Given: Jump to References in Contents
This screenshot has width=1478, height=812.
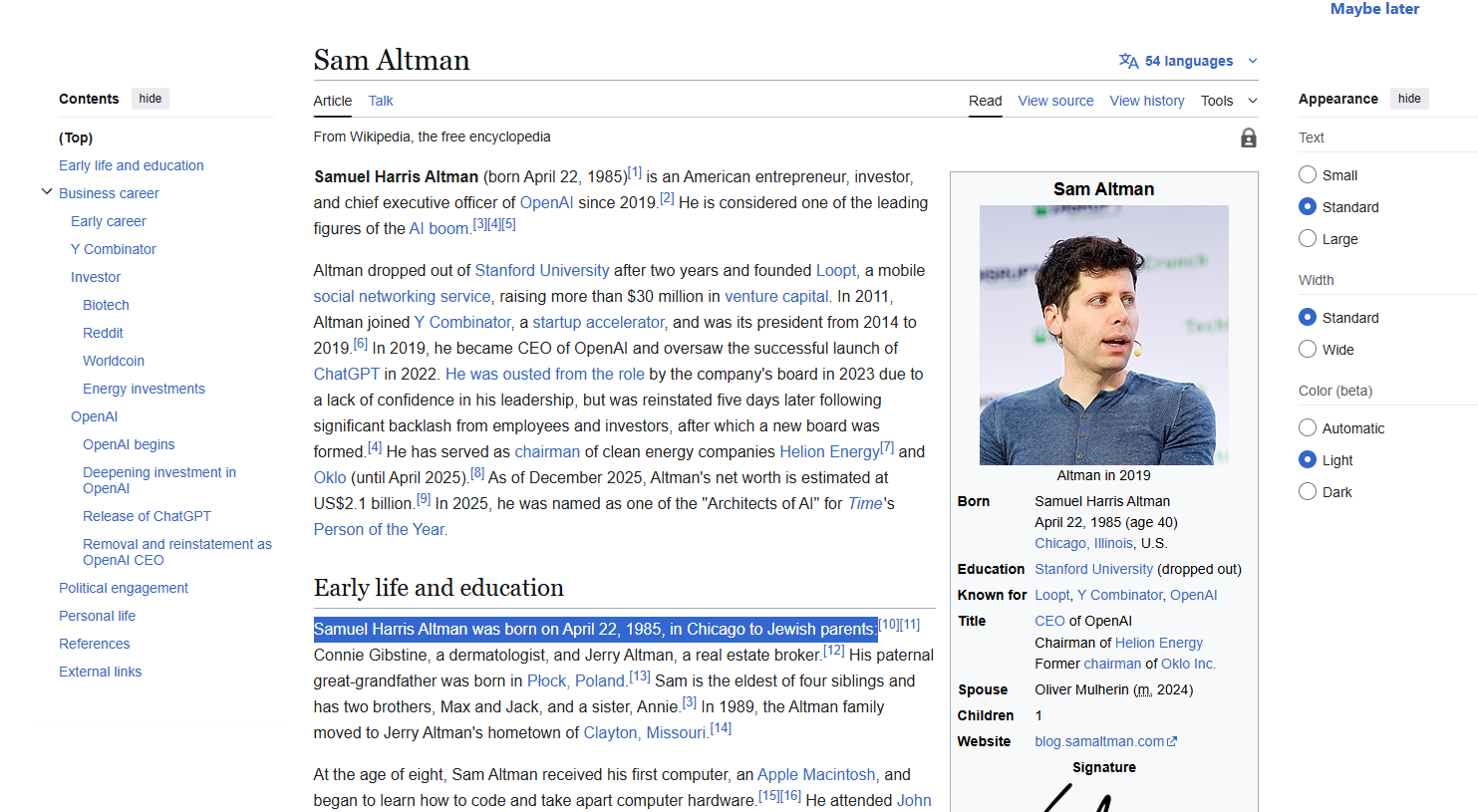Looking at the screenshot, I should (x=94, y=644).
